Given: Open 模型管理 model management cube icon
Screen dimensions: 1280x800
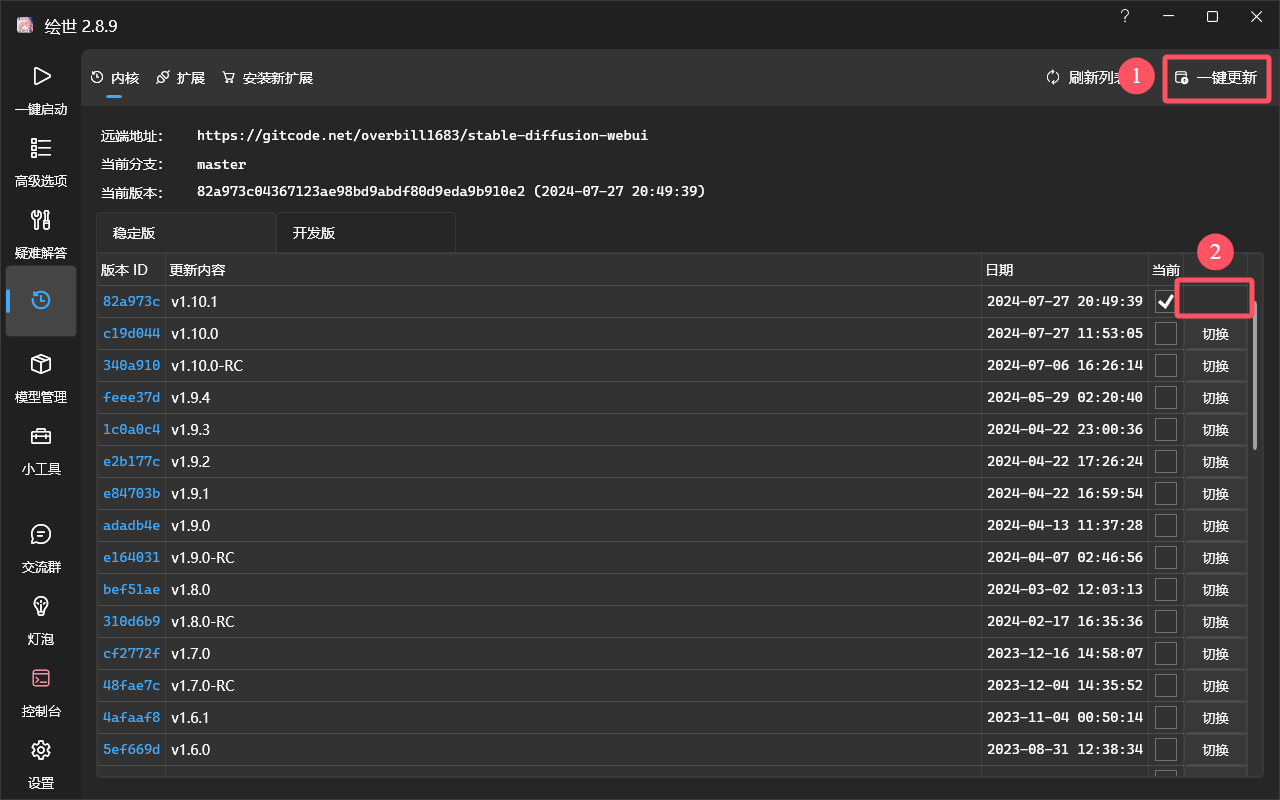Looking at the screenshot, I should [x=41, y=364].
